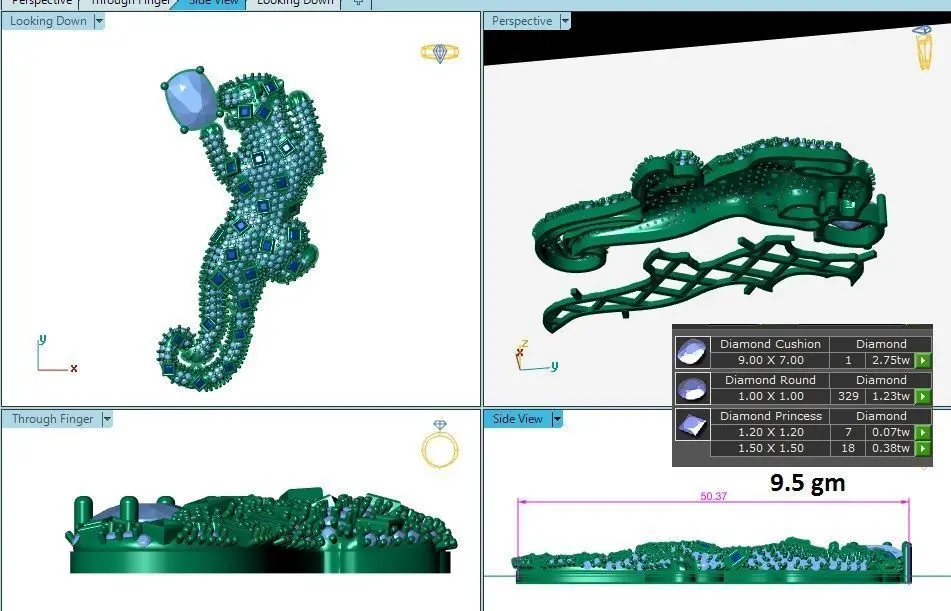Viewport: 951px width, 611px height.
Task: Click the Diamond Cushion gem thumbnail
Action: (692, 353)
